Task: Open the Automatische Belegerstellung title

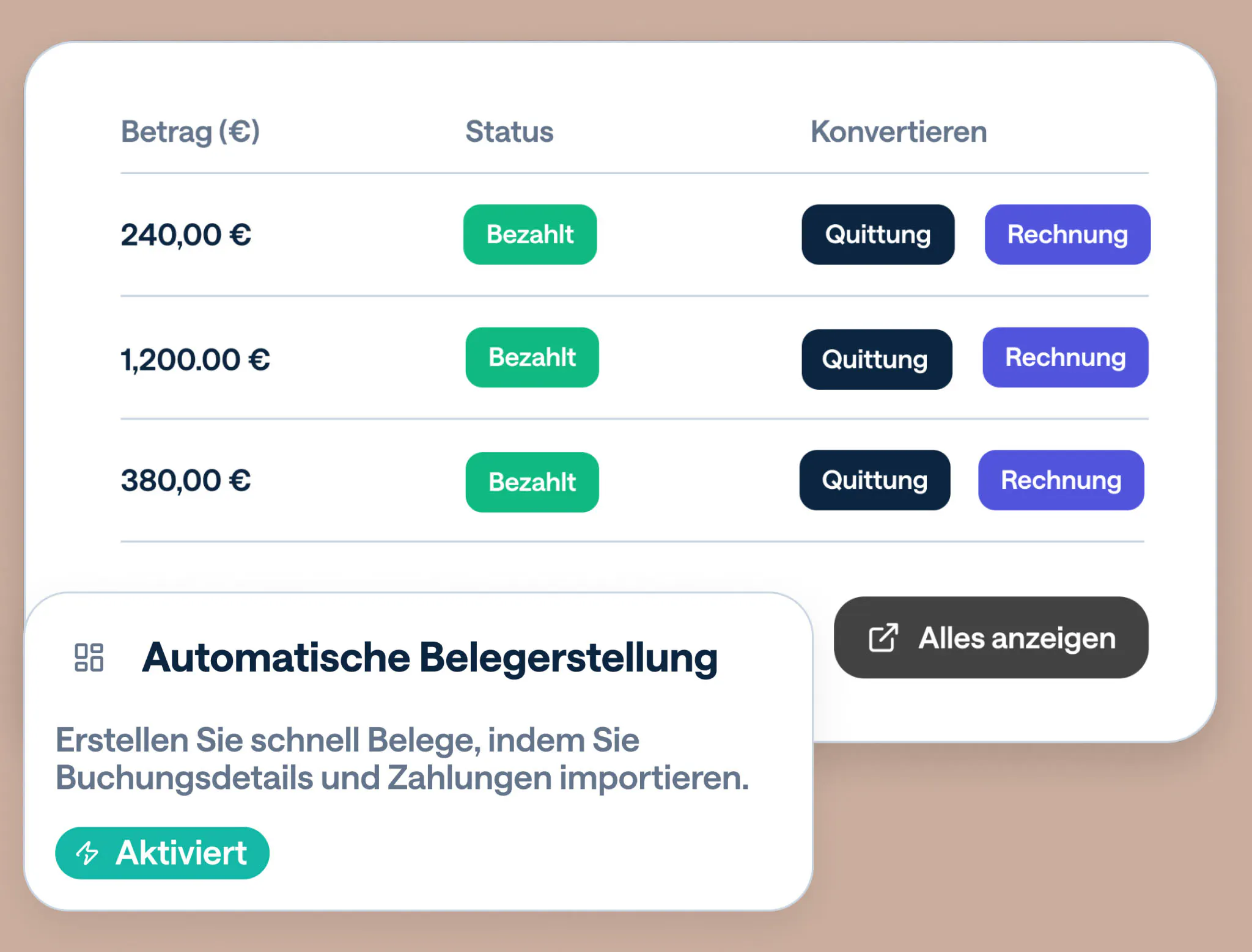Action: pyautogui.click(x=430, y=657)
